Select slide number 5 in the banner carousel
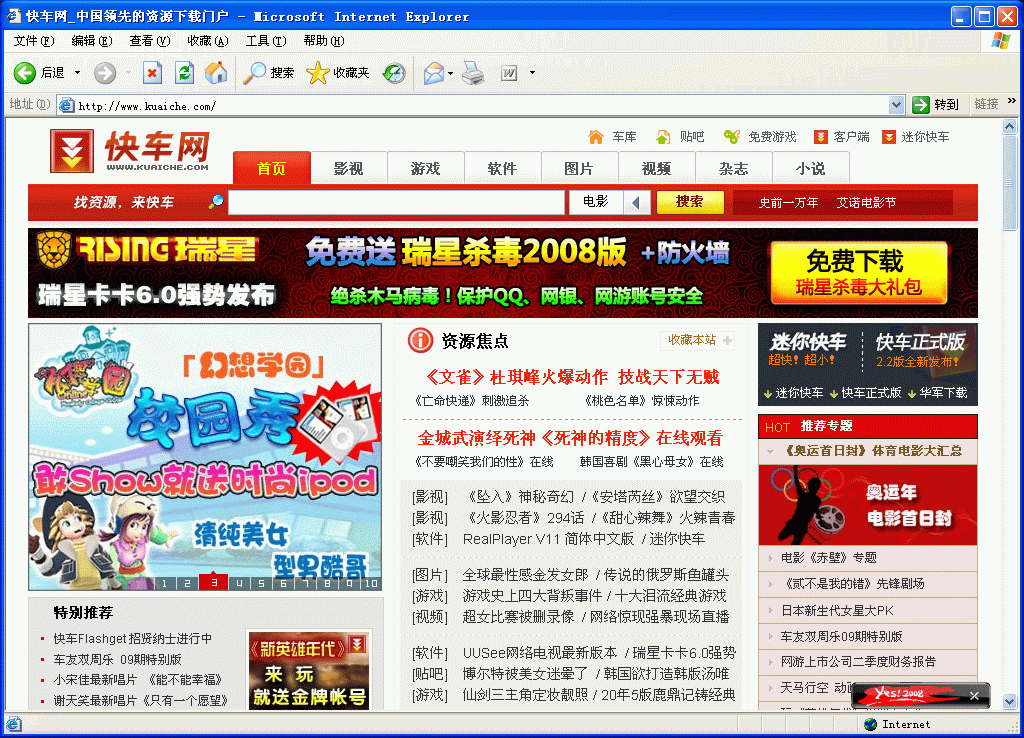Viewport: 1024px width, 738px height. coord(261,583)
